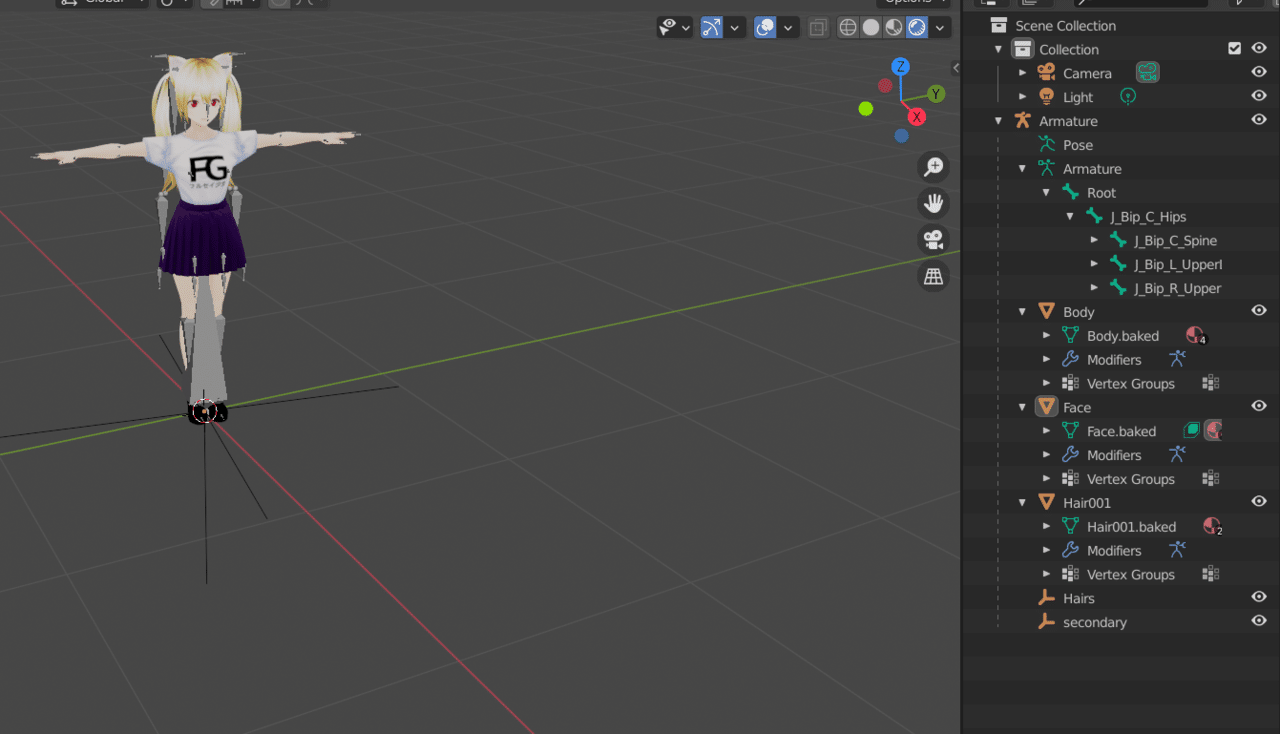Viewport: 1280px width, 734px height.
Task: Click the material icon beside Body.baked
Action: [1195, 335]
